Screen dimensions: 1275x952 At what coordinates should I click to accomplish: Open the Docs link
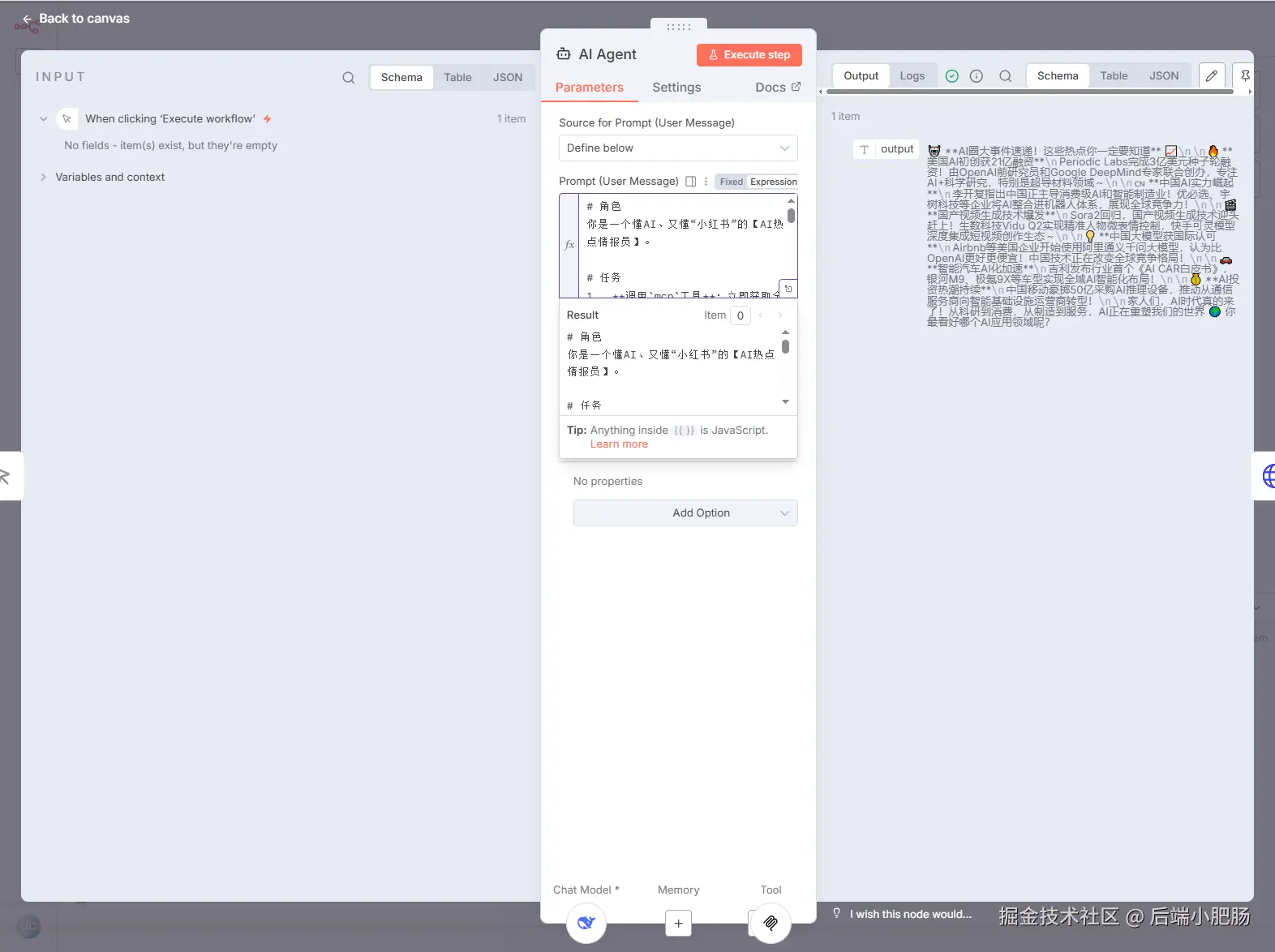[x=777, y=88]
